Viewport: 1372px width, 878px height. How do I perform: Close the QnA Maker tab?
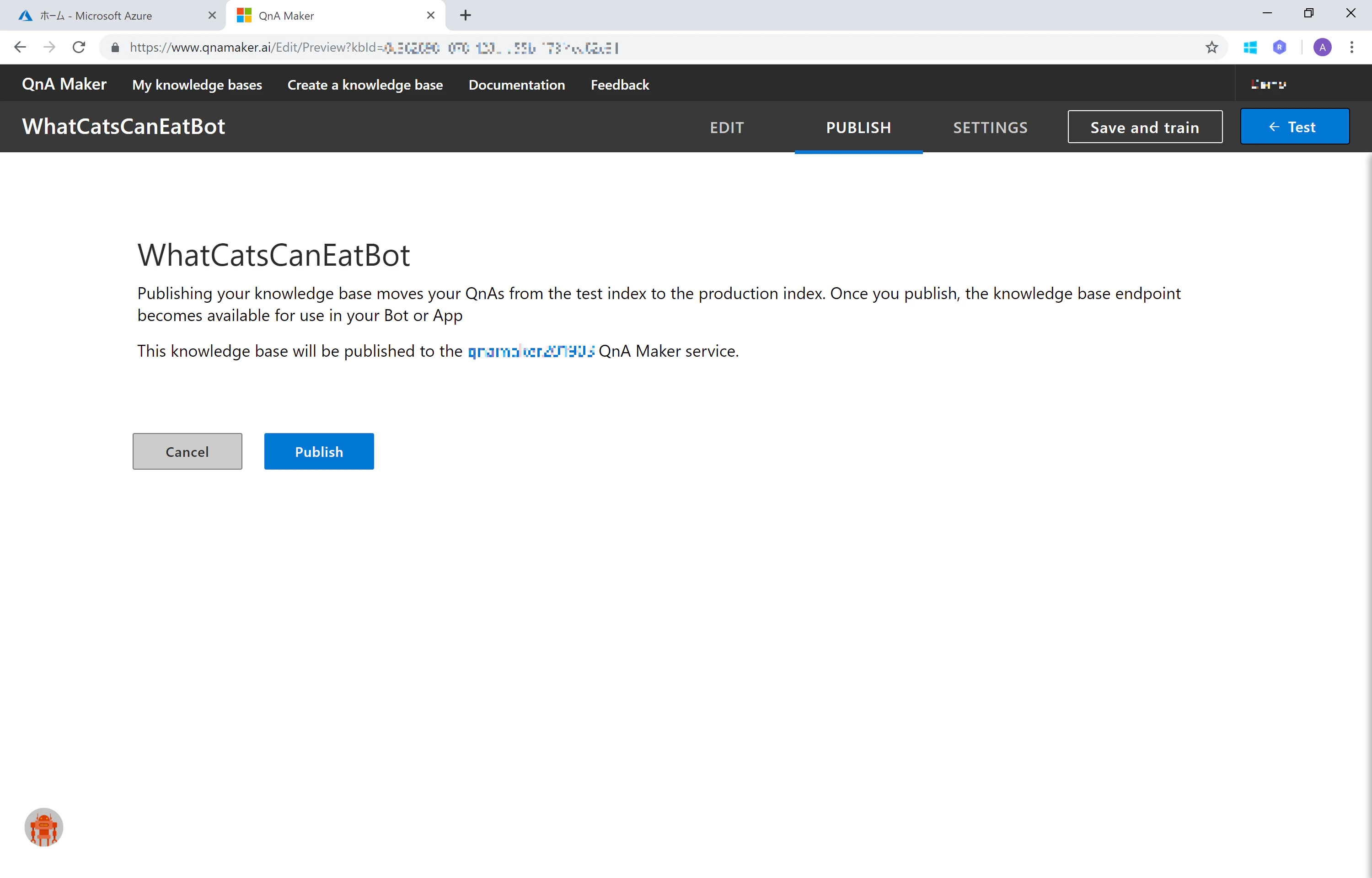tap(430, 16)
